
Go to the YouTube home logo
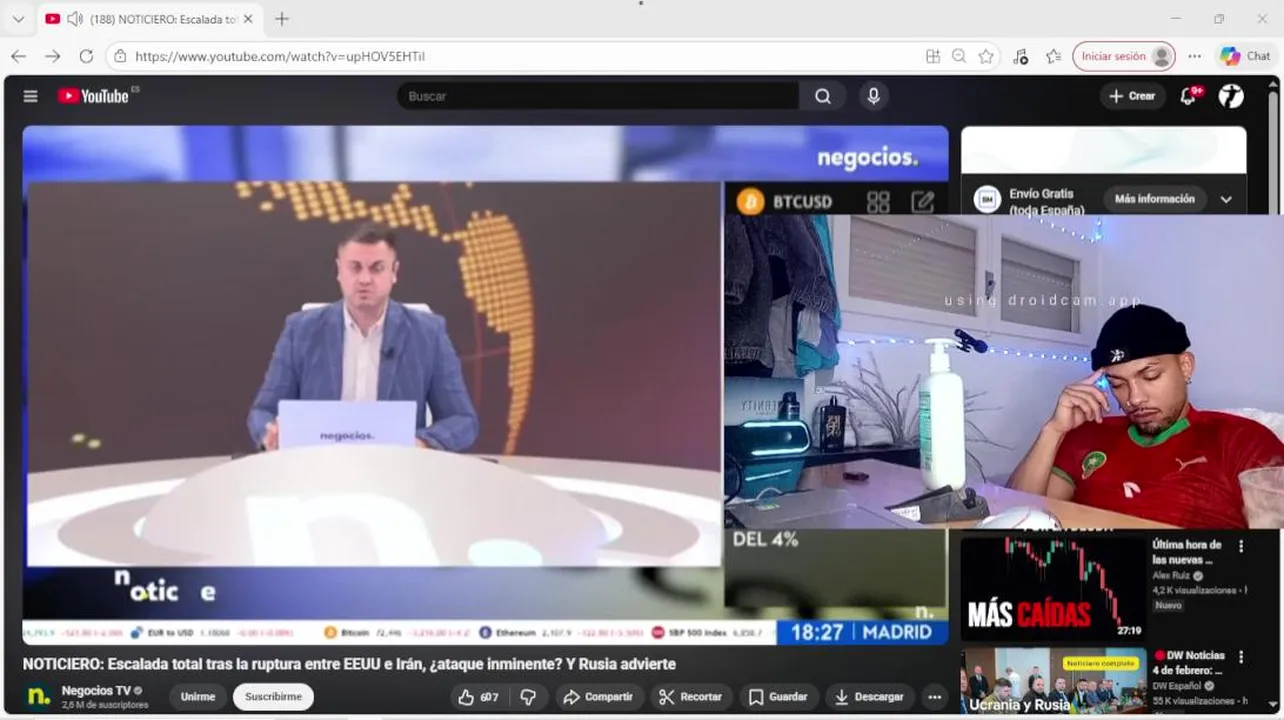coord(93,96)
